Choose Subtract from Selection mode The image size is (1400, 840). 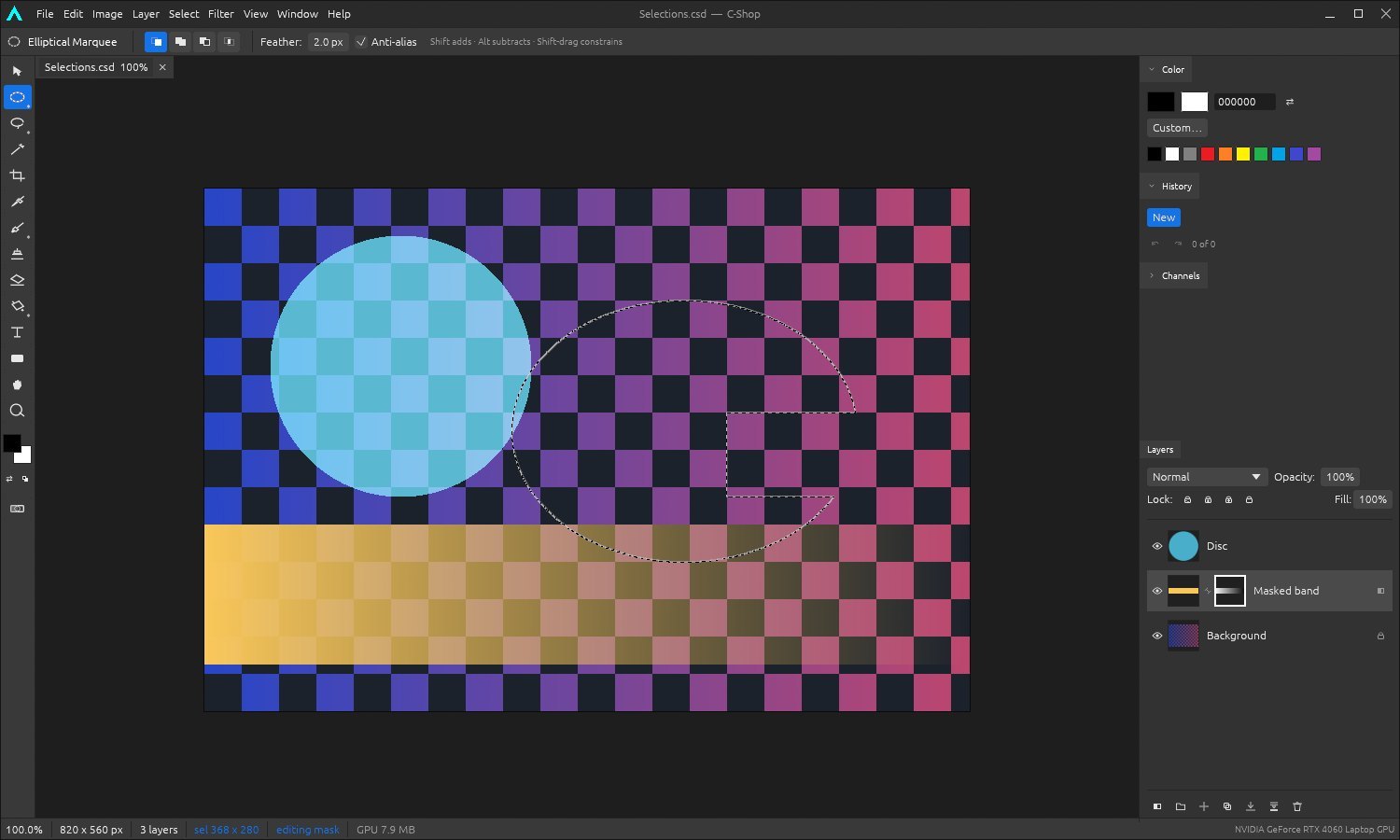[x=204, y=42]
